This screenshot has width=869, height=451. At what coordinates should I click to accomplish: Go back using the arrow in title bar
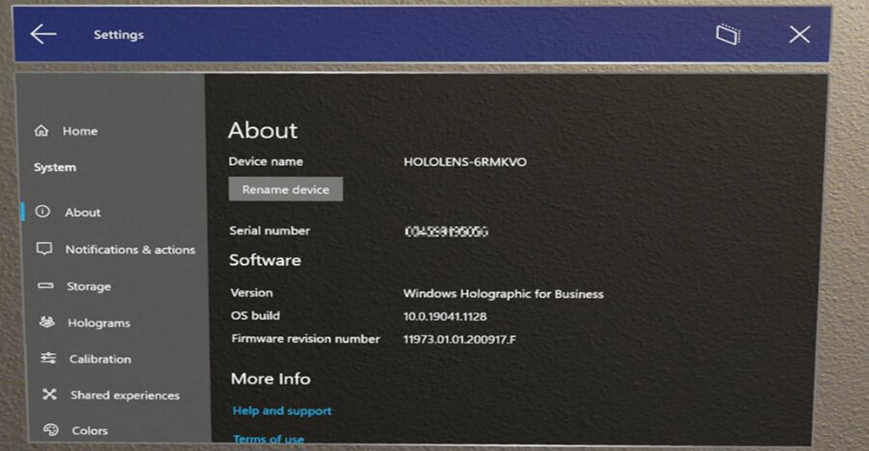pyautogui.click(x=43, y=34)
